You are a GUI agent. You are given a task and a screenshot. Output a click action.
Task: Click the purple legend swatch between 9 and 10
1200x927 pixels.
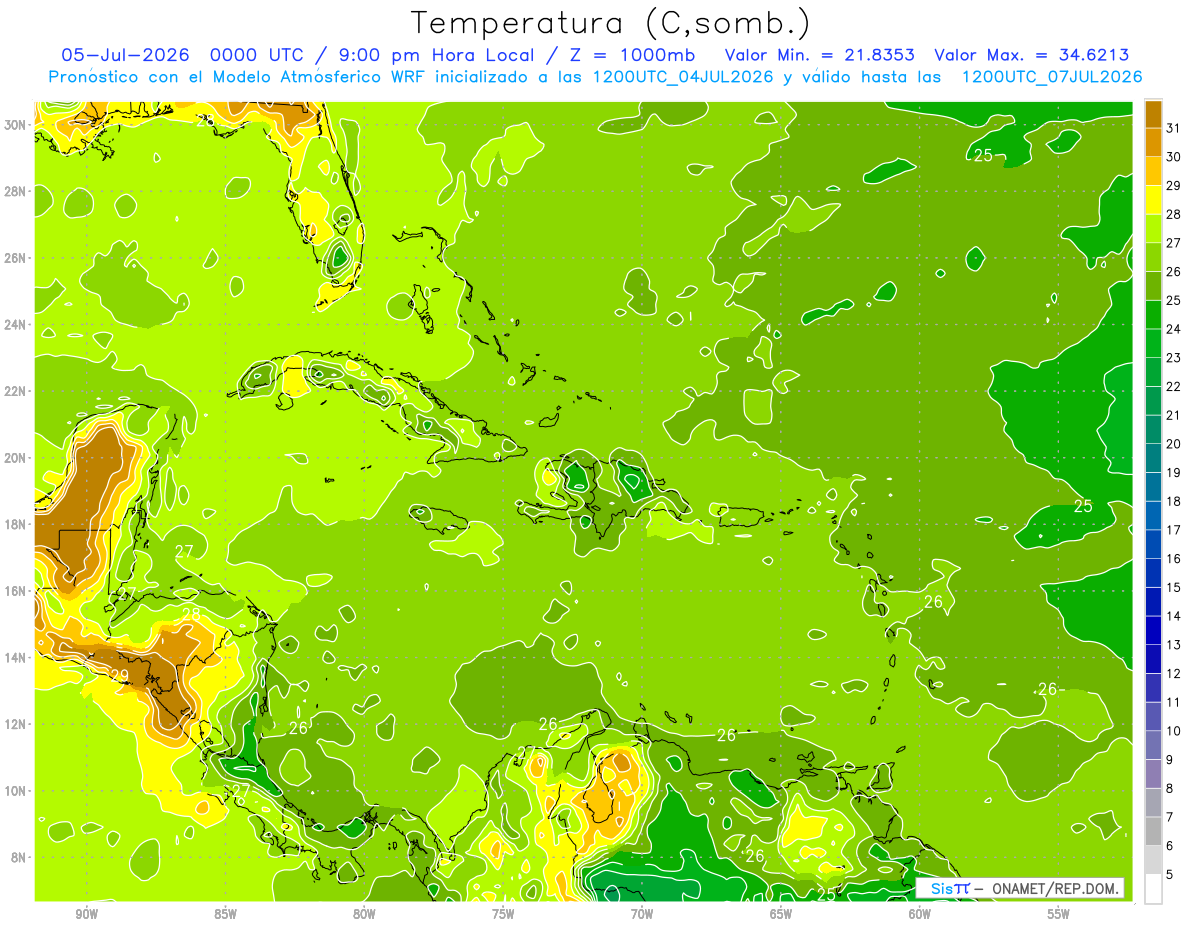pyautogui.click(x=1153, y=745)
